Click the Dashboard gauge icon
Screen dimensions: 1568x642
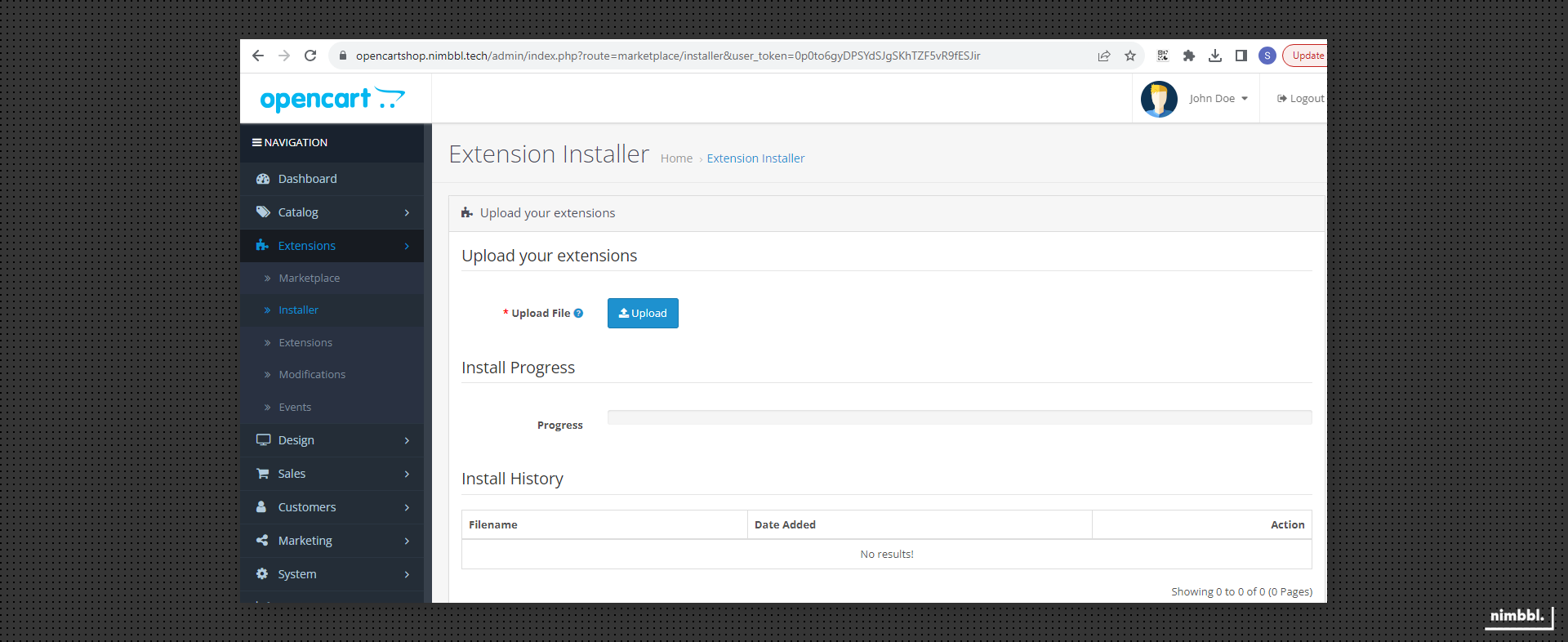coord(263,179)
